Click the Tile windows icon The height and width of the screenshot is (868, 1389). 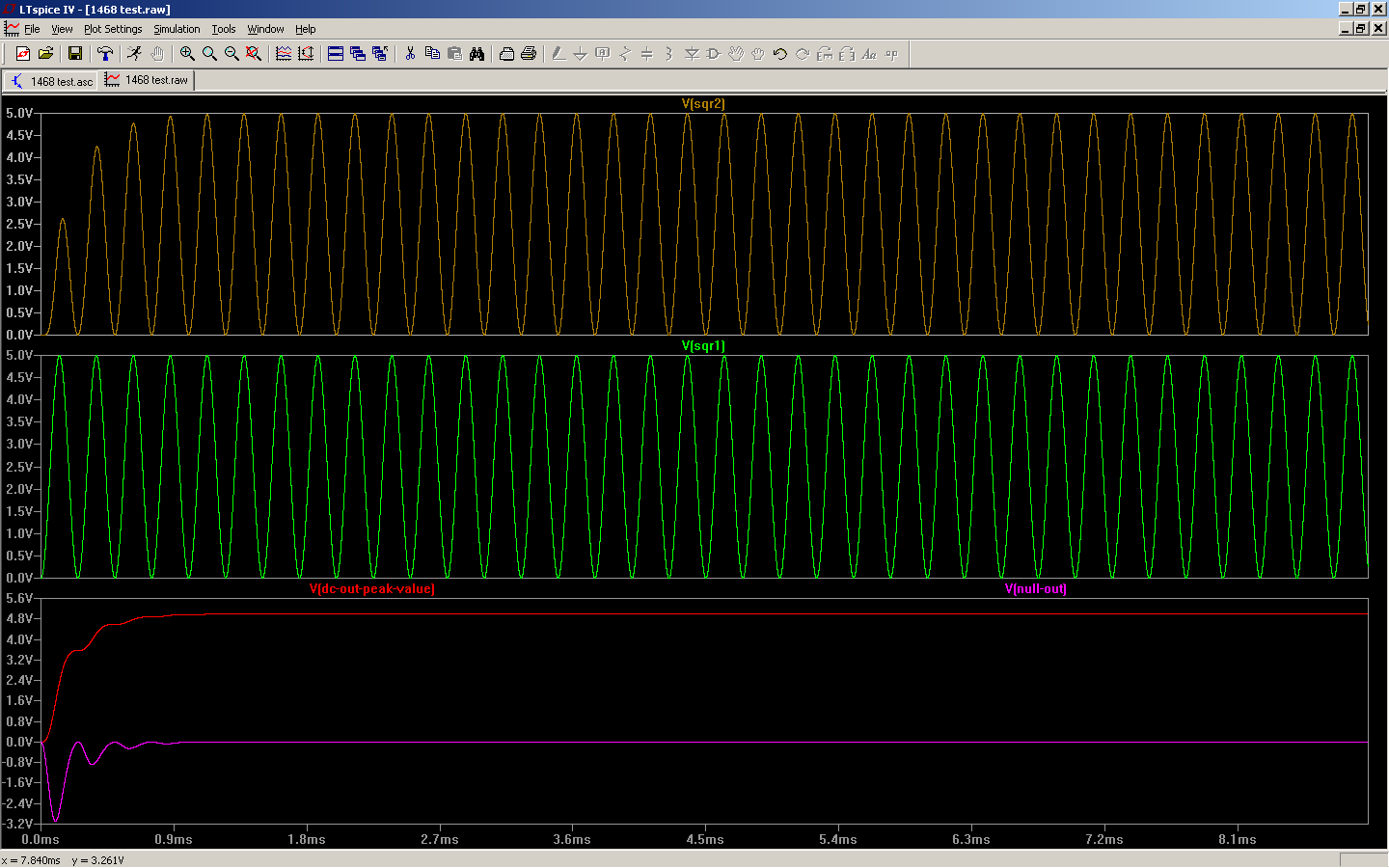coord(336,54)
